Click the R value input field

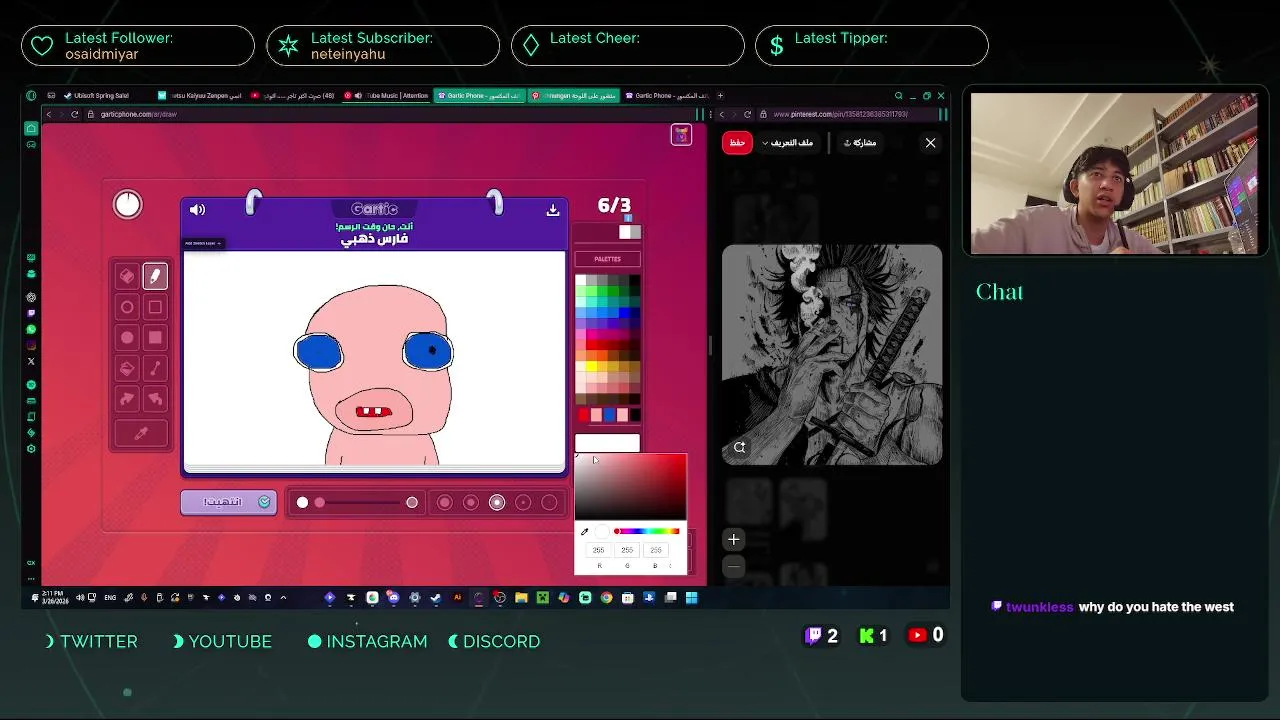[x=599, y=550]
